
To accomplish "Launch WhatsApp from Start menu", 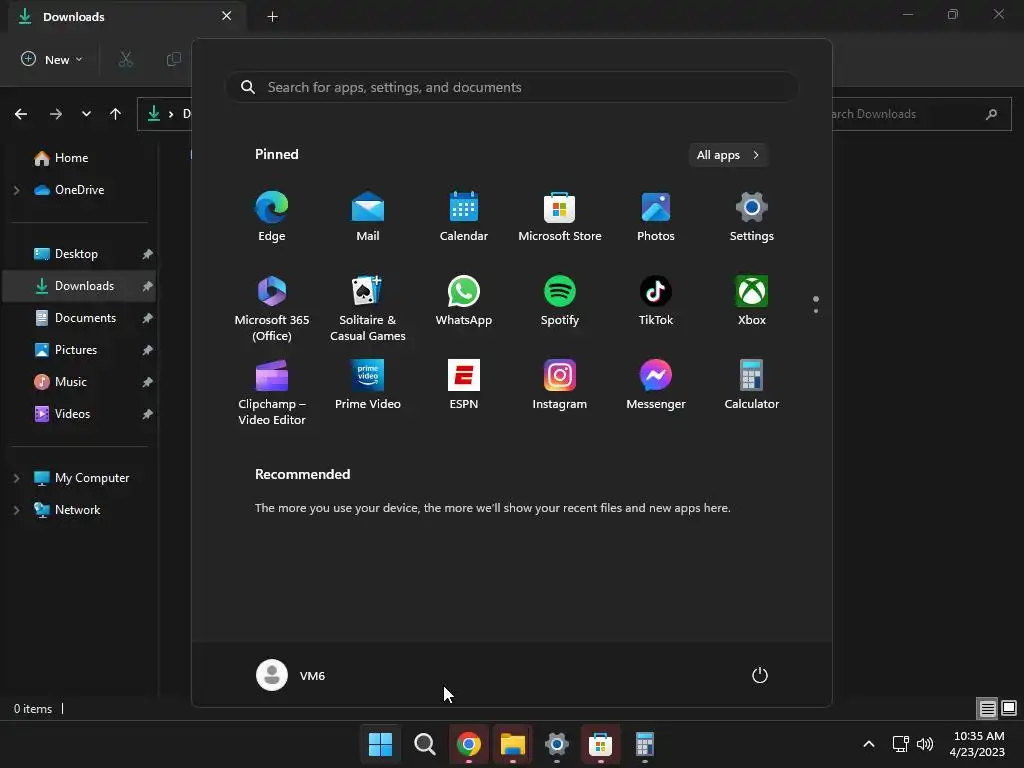I will point(464,301).
